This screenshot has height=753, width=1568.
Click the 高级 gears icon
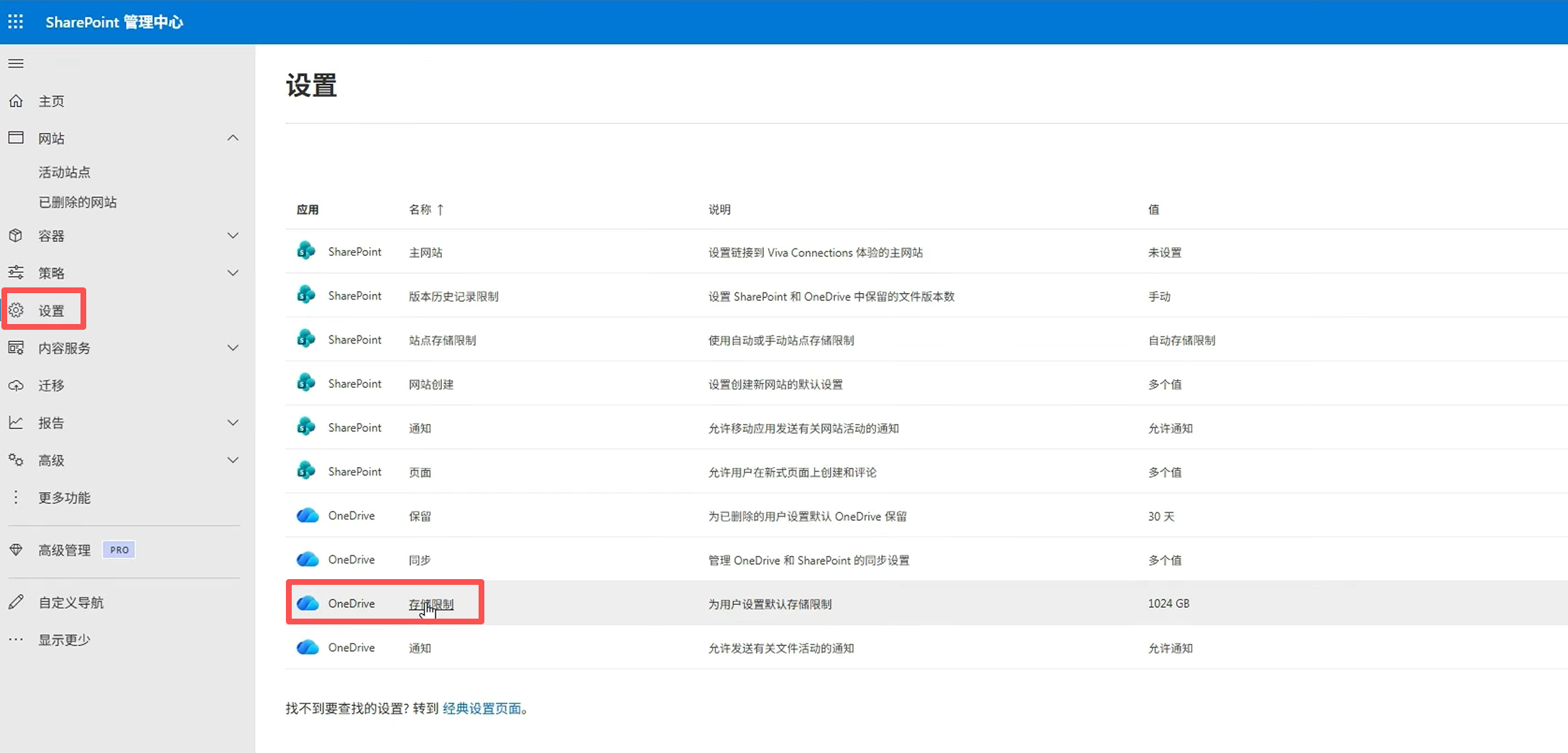16,459
